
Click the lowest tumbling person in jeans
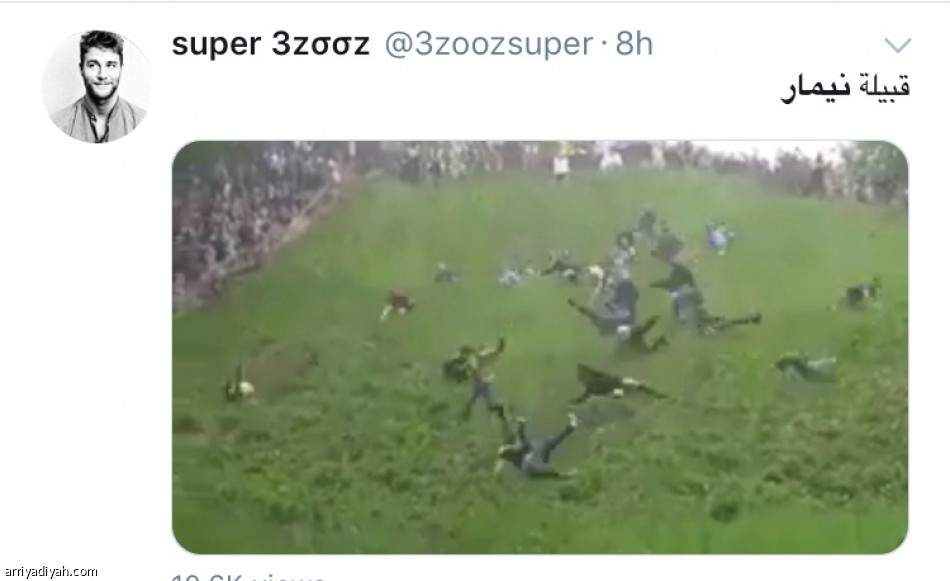535,447
